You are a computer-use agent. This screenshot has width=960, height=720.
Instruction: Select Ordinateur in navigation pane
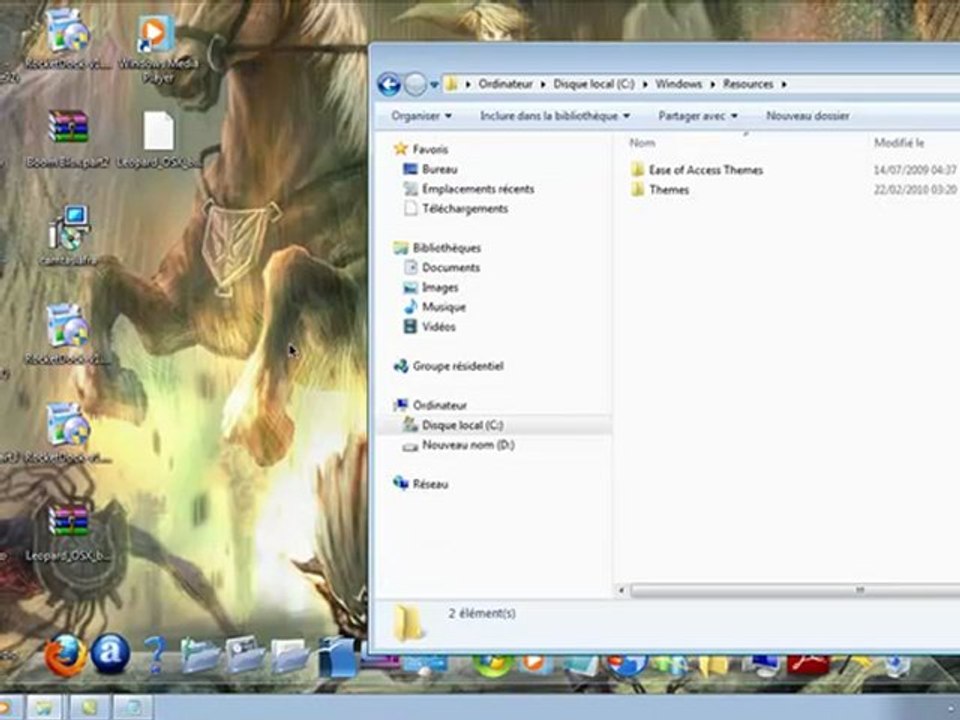[x=440, y=405]
